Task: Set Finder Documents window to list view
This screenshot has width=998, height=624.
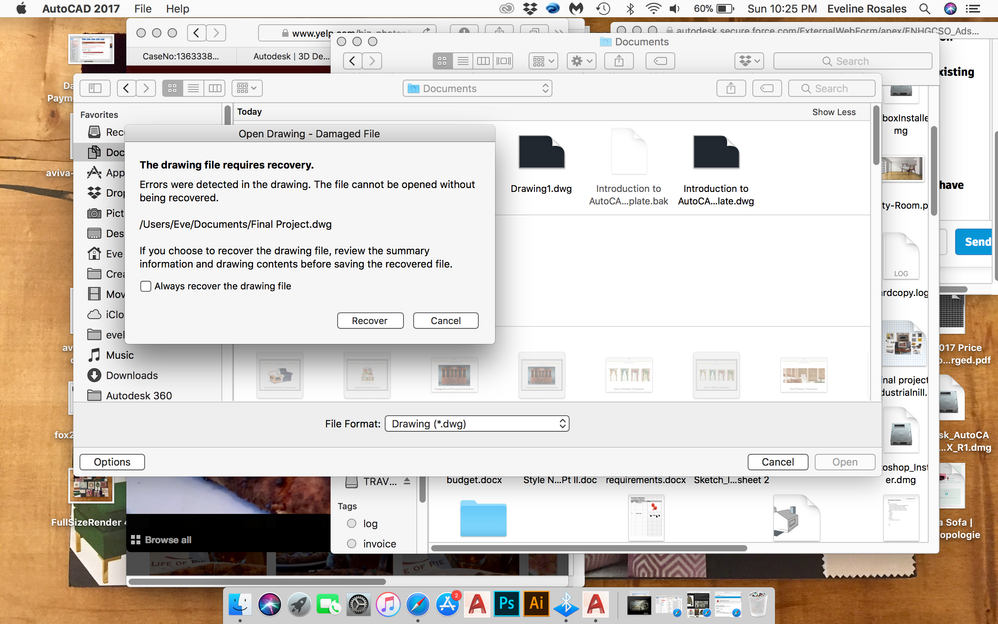Action: 463,61
